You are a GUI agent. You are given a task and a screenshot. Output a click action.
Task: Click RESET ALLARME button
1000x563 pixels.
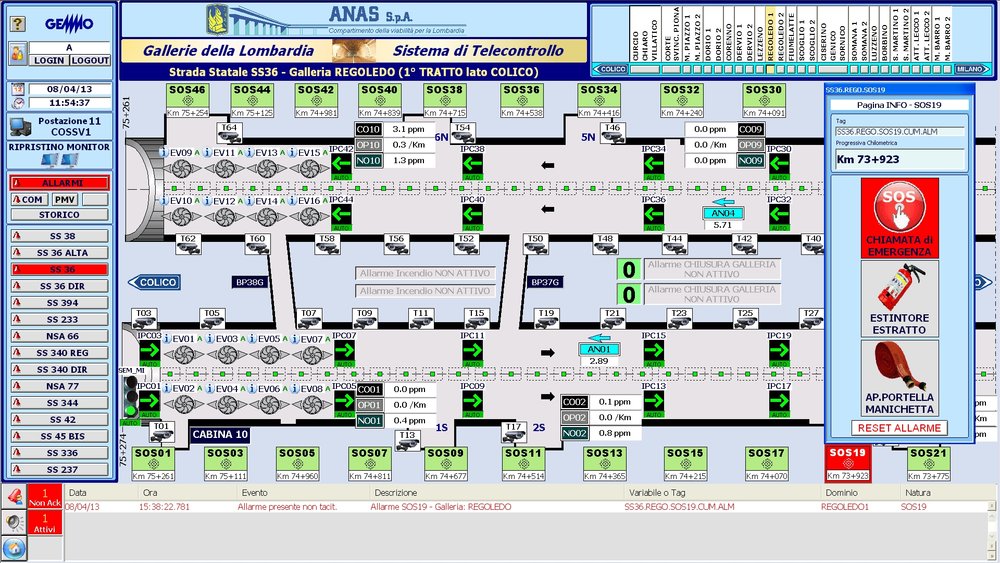coord(899,428)
